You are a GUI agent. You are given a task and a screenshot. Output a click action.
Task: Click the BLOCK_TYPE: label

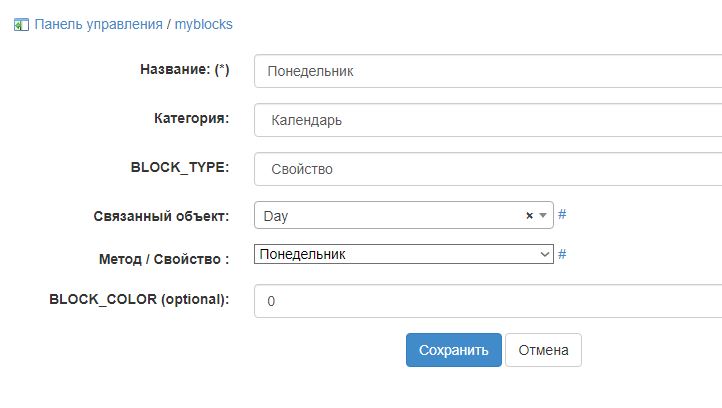(180, 167)
